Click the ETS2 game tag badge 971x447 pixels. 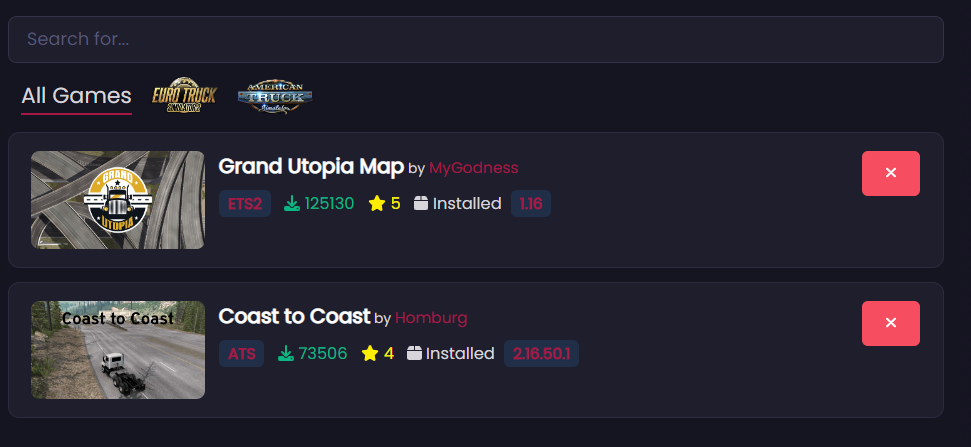coord(245,204)
